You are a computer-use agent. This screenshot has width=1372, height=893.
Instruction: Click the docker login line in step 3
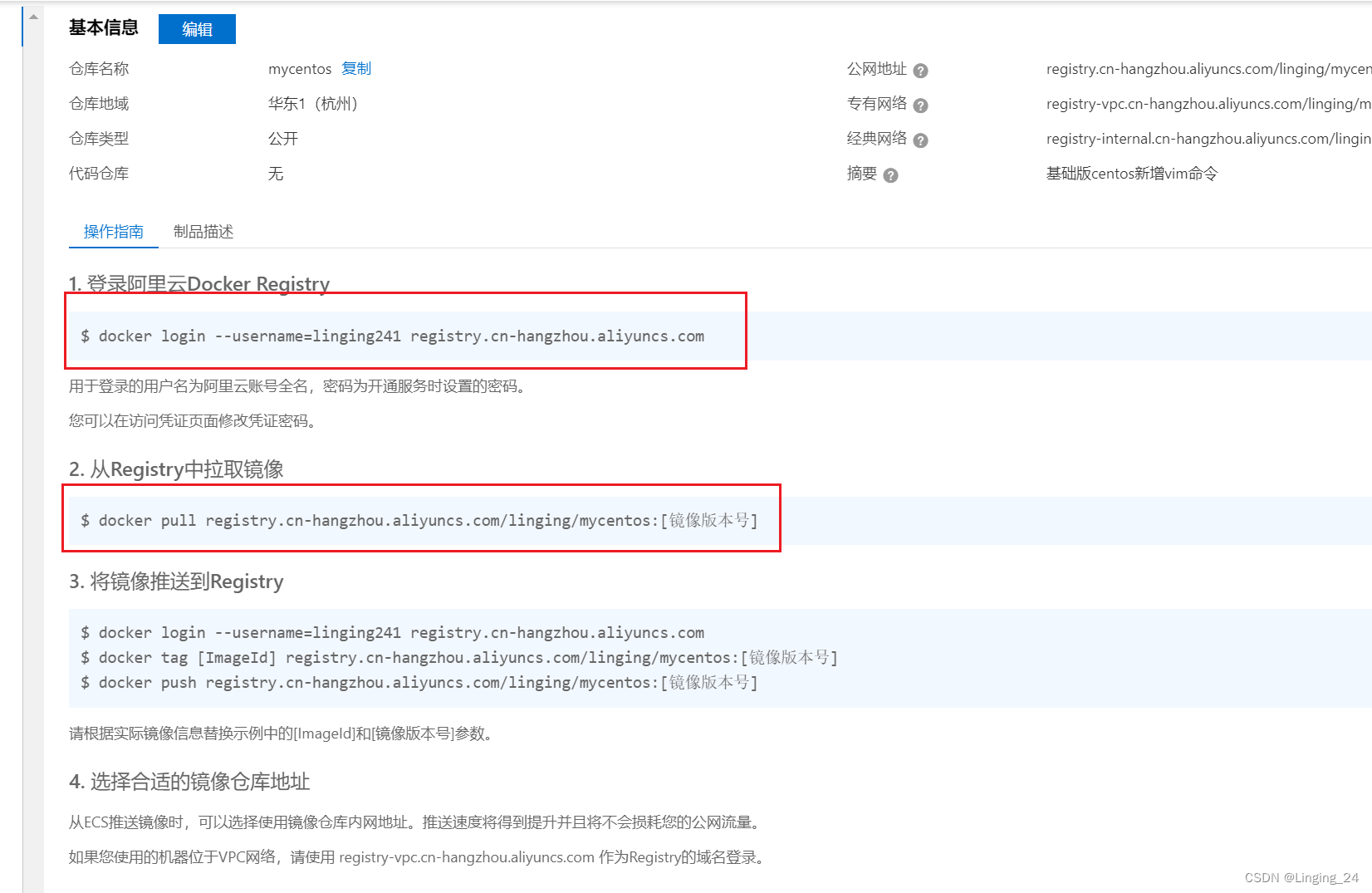pos(392,633)
